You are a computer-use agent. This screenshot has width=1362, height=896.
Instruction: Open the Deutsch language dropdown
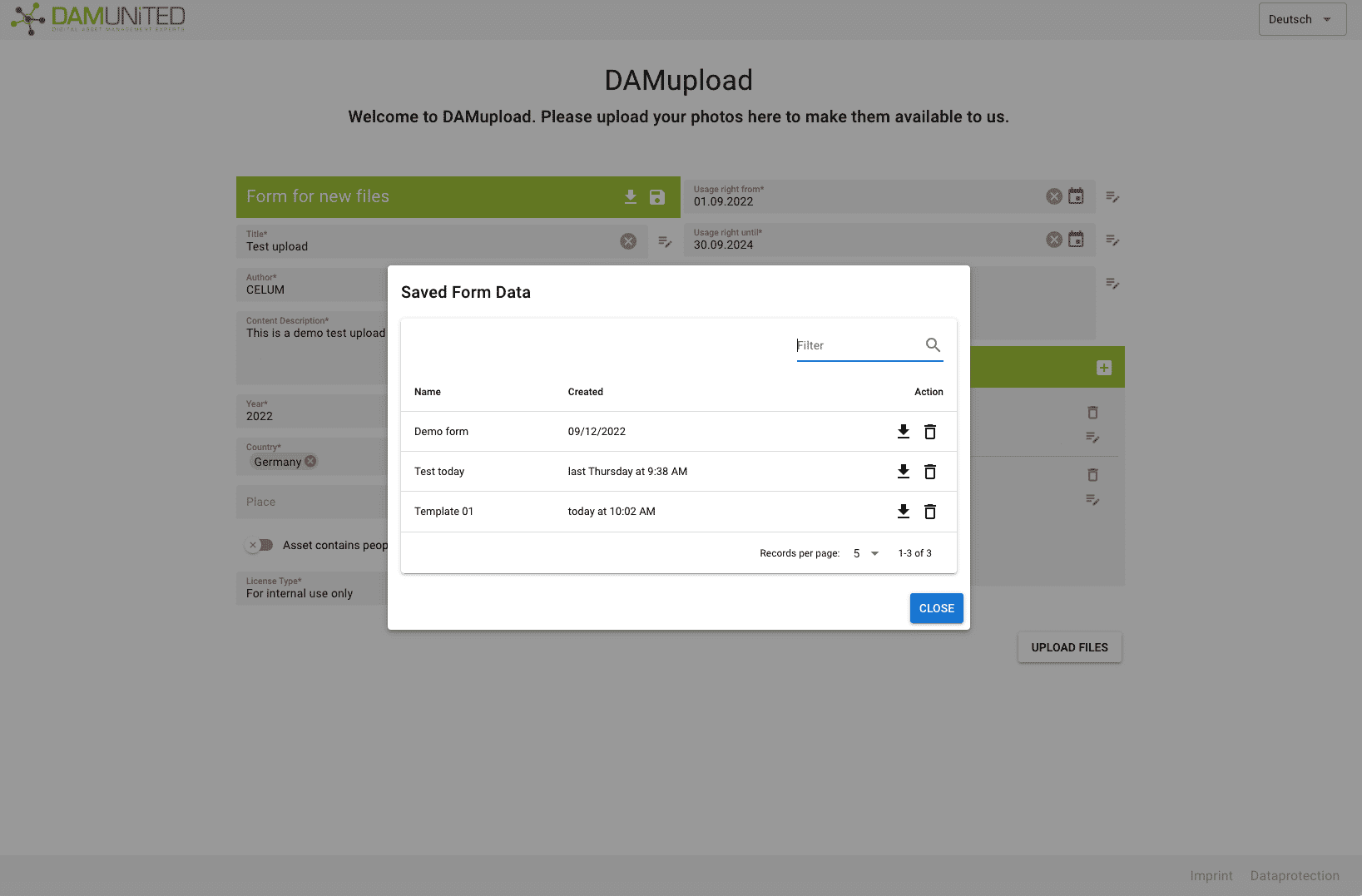click(1302, 19)
